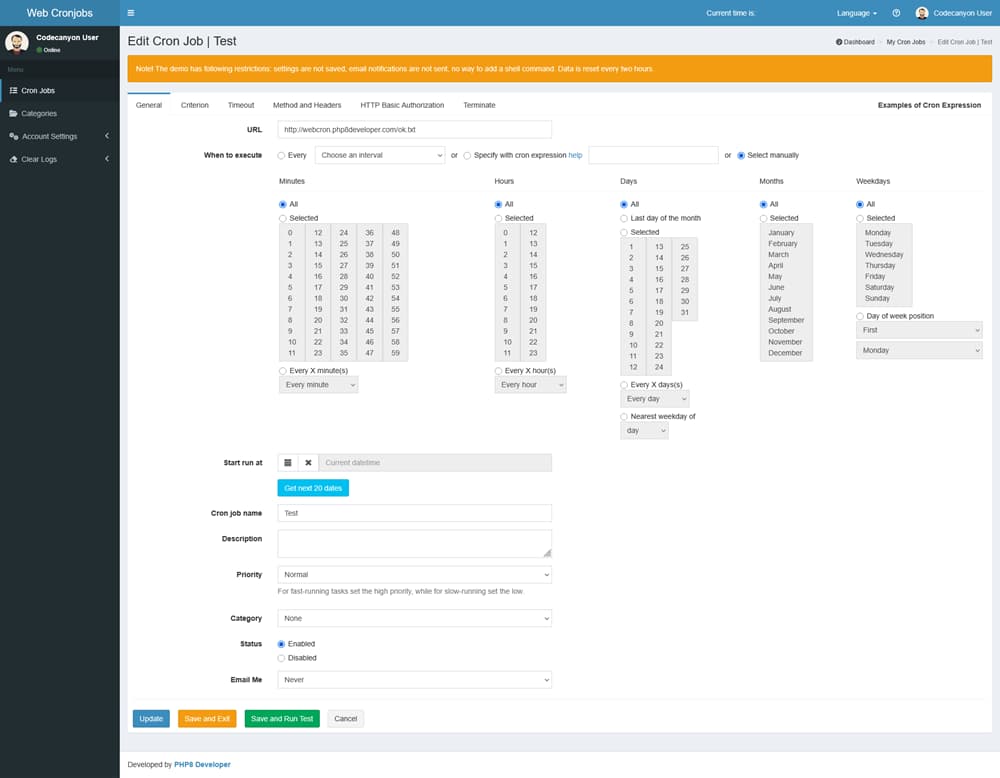Image resolution: width=1000 pixels, height=778 pixels.
Task: Open Priority Normal dropdown
Action: click(415, 575)
